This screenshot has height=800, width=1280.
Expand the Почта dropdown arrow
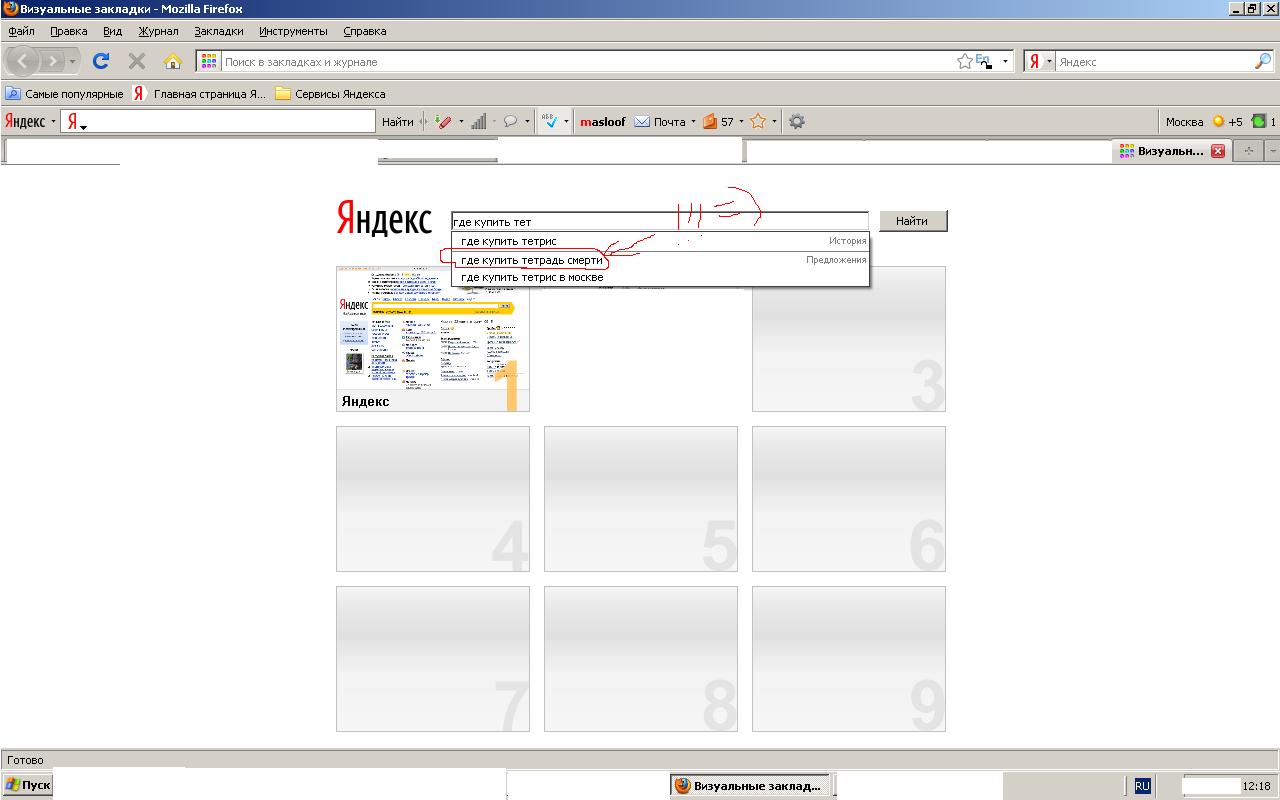tap(693, 122)
